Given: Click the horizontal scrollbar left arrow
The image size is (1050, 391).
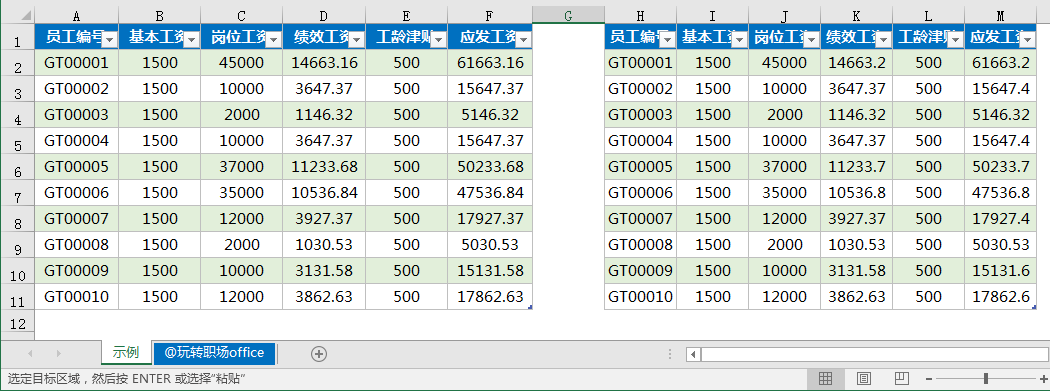Looking at the screenshot, I should tap(694, 354).
